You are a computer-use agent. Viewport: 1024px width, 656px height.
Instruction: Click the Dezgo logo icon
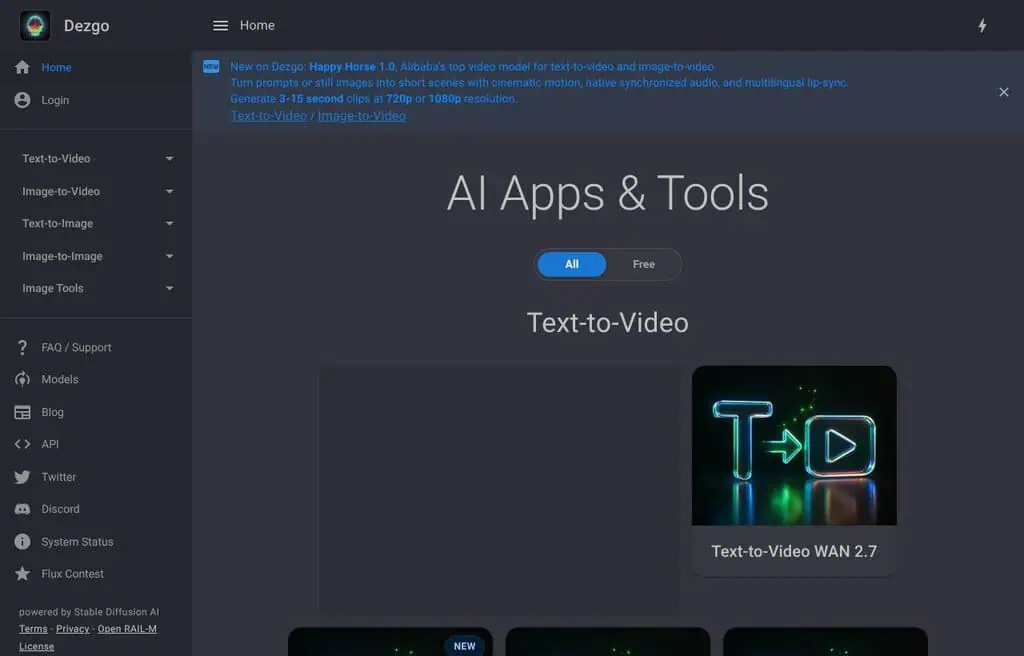coord(35,25)
